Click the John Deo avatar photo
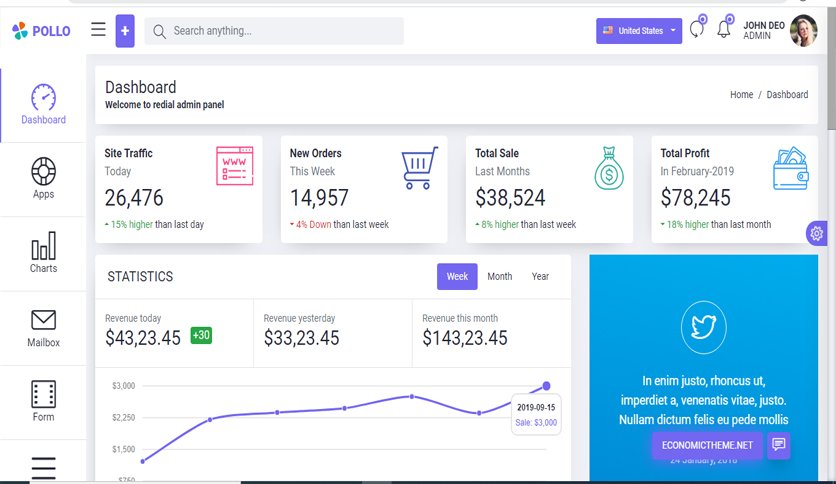 [803, 30]
